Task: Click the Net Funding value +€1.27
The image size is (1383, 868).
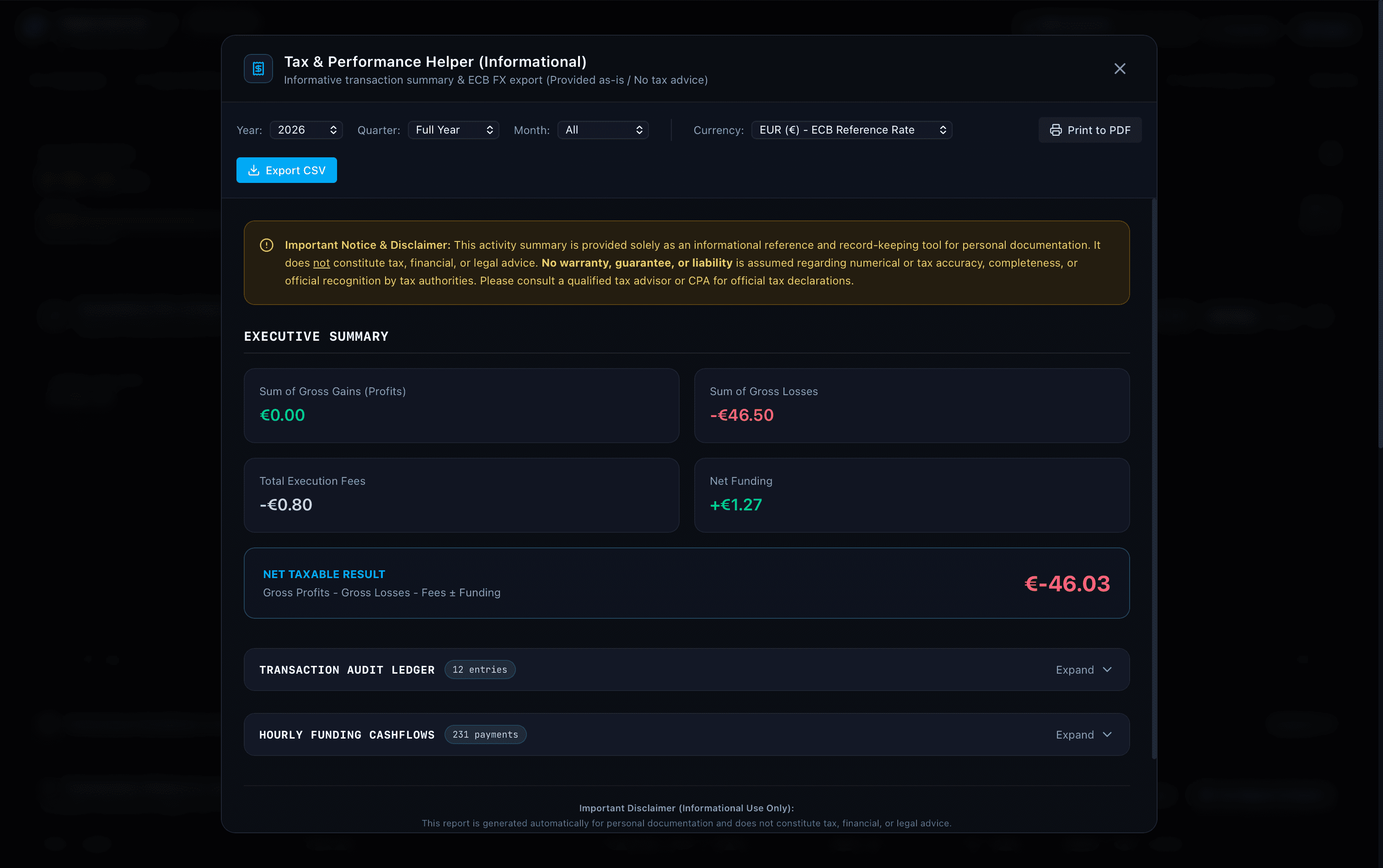Action: coord(736,504)
